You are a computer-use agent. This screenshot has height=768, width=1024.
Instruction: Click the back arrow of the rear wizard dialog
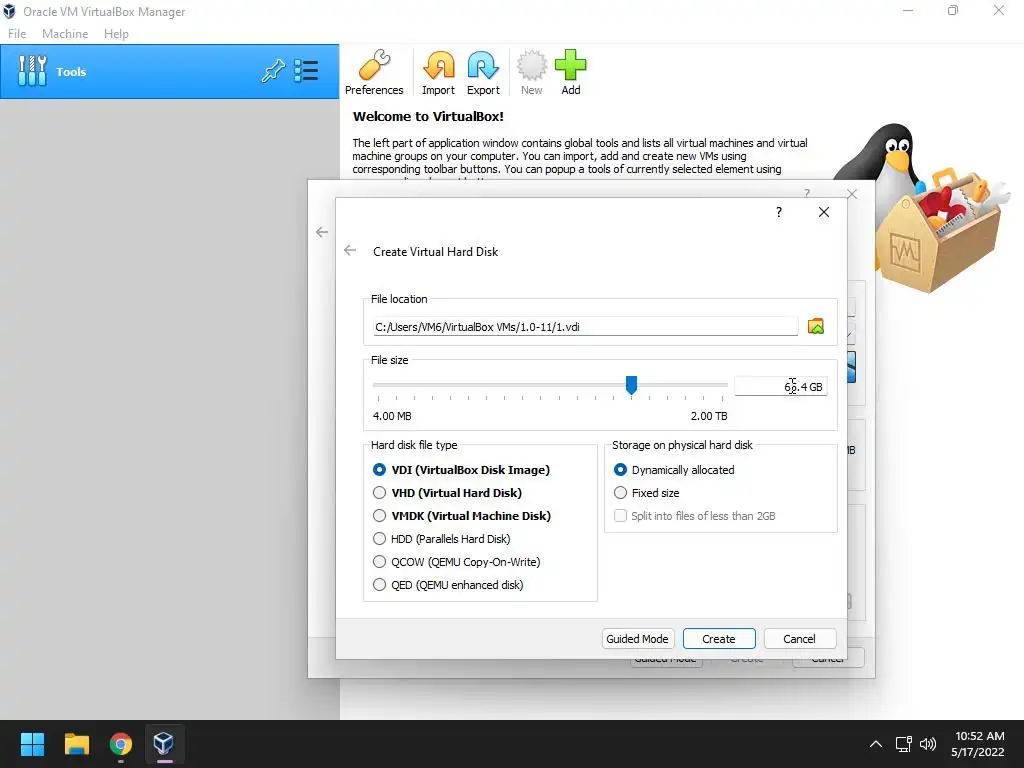(322, 232)
